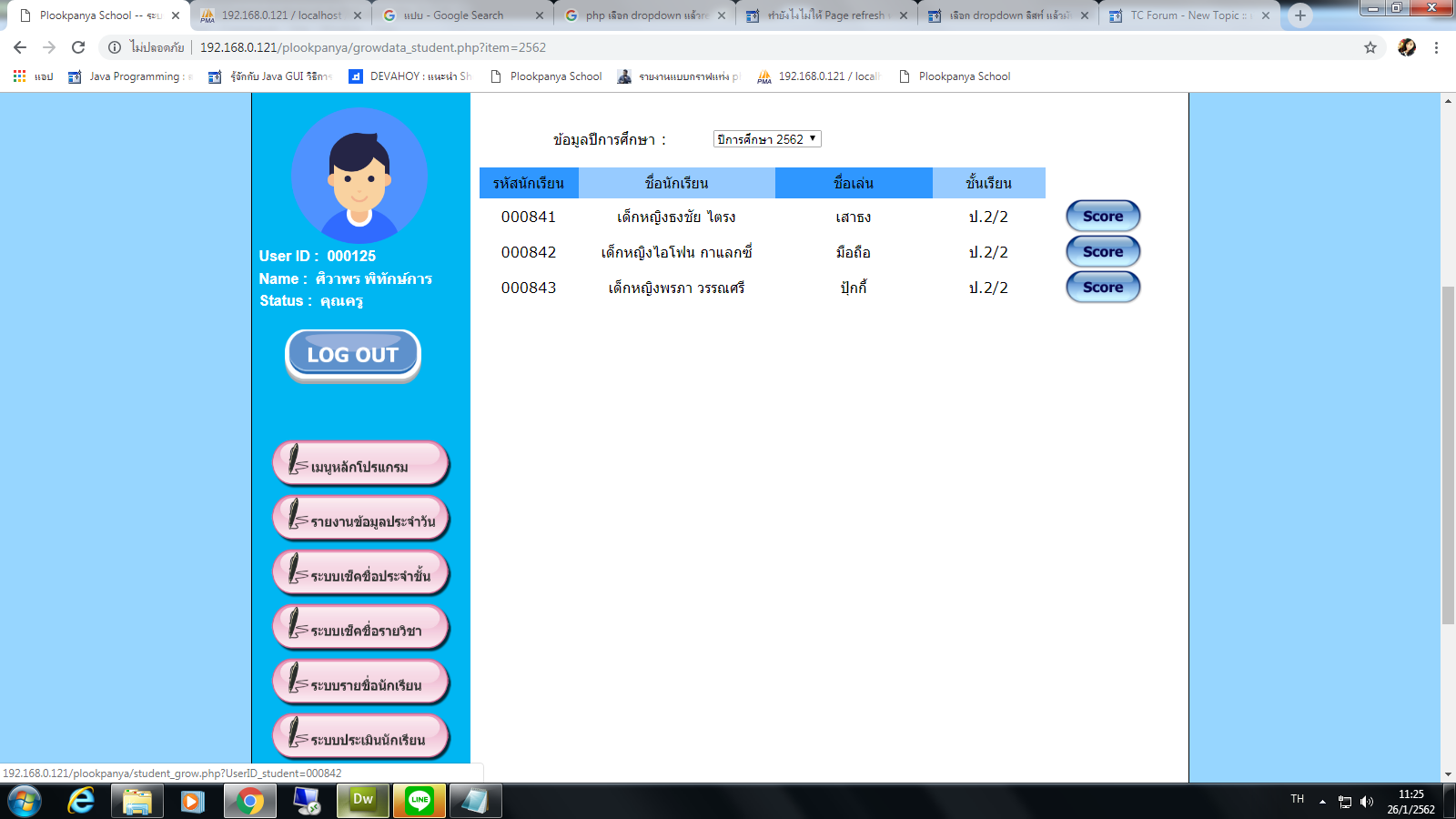
Task: Click the ชั้นเรียน column header
Action: pyautogui.click(x=989, y=183)
